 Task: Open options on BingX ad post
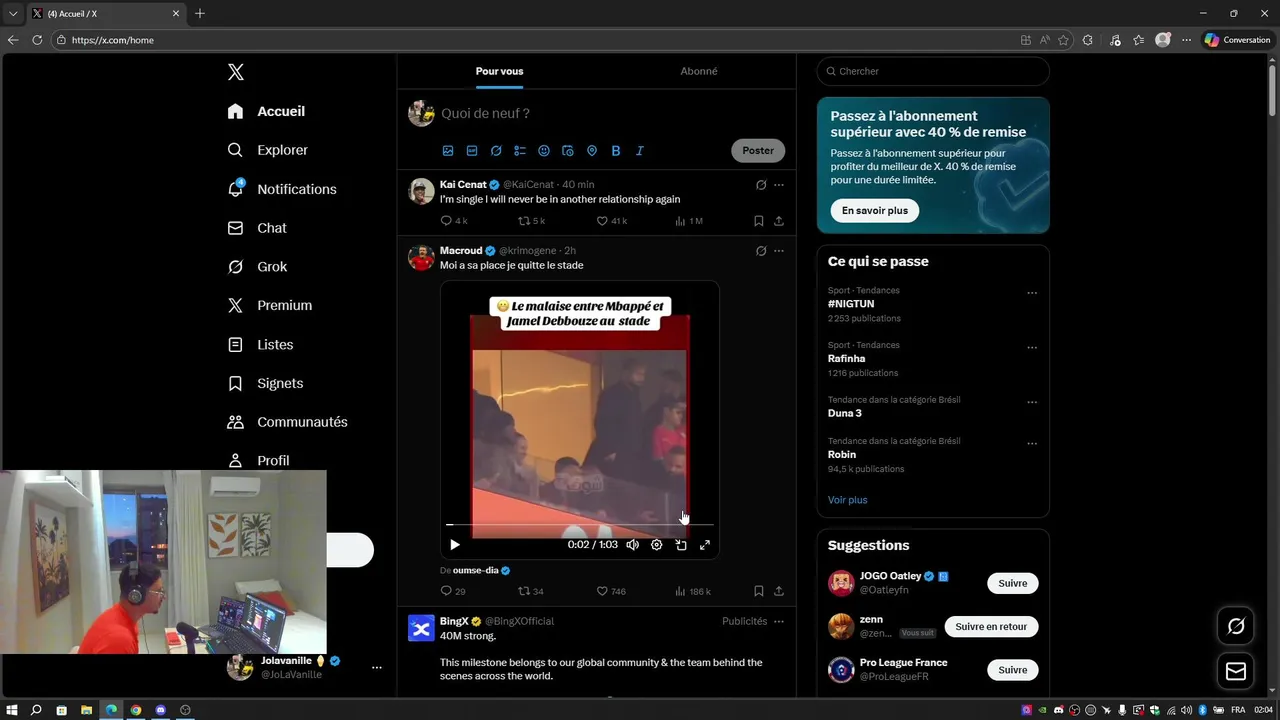click(x=779, y=621)
